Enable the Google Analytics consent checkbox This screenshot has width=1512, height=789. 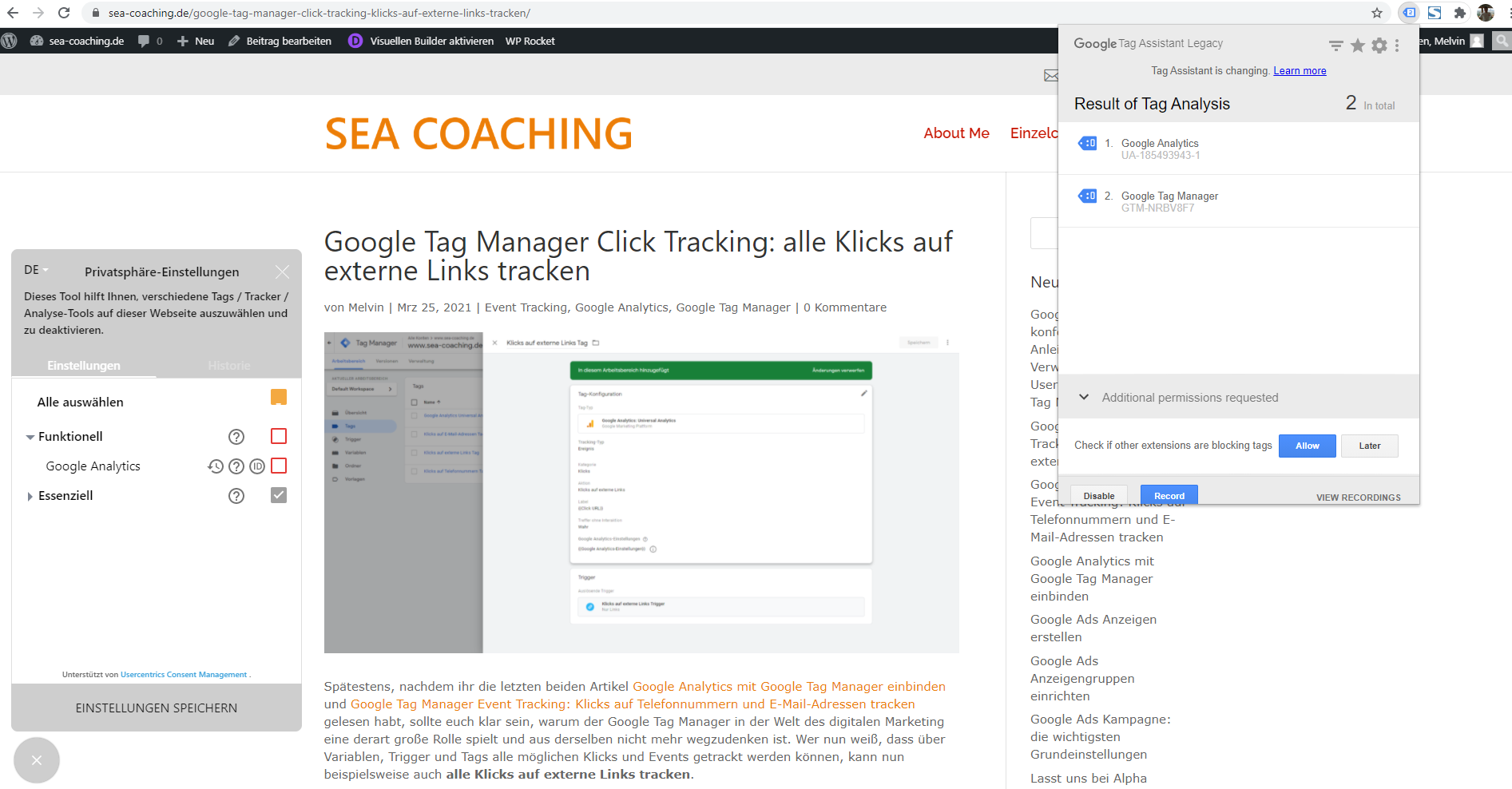tap(279, 466)
